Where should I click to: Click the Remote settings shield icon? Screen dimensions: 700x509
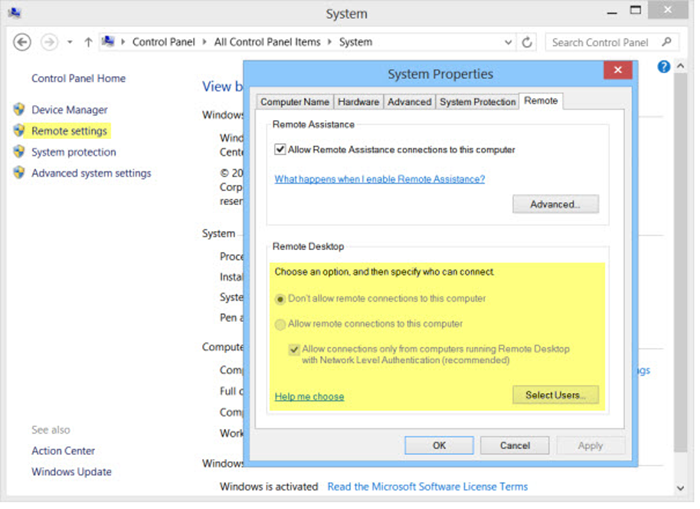(19, 131)
